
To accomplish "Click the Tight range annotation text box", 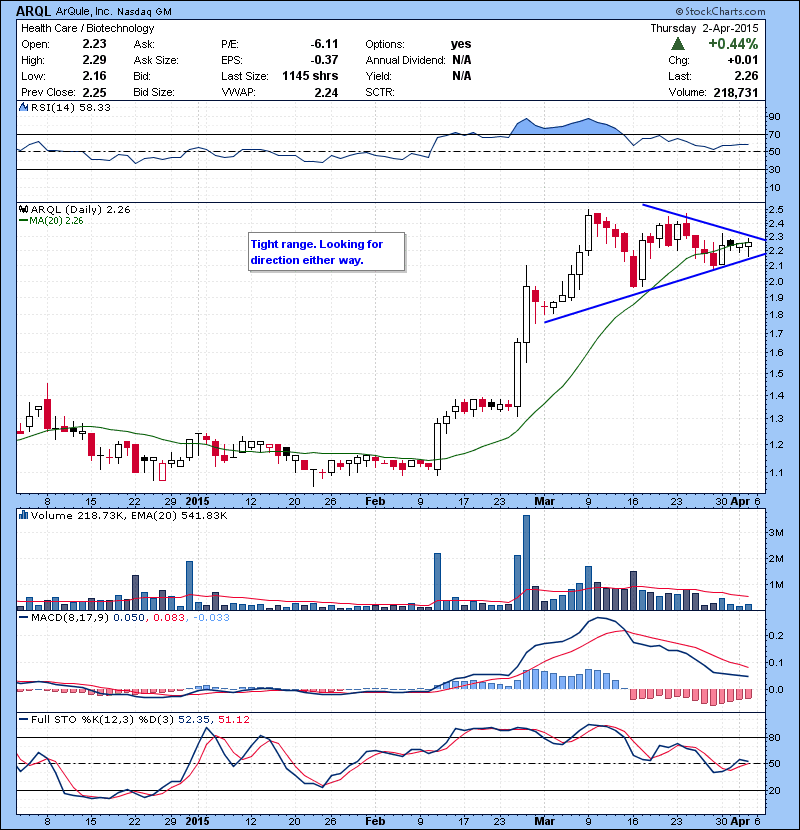I will coord(327,252).
